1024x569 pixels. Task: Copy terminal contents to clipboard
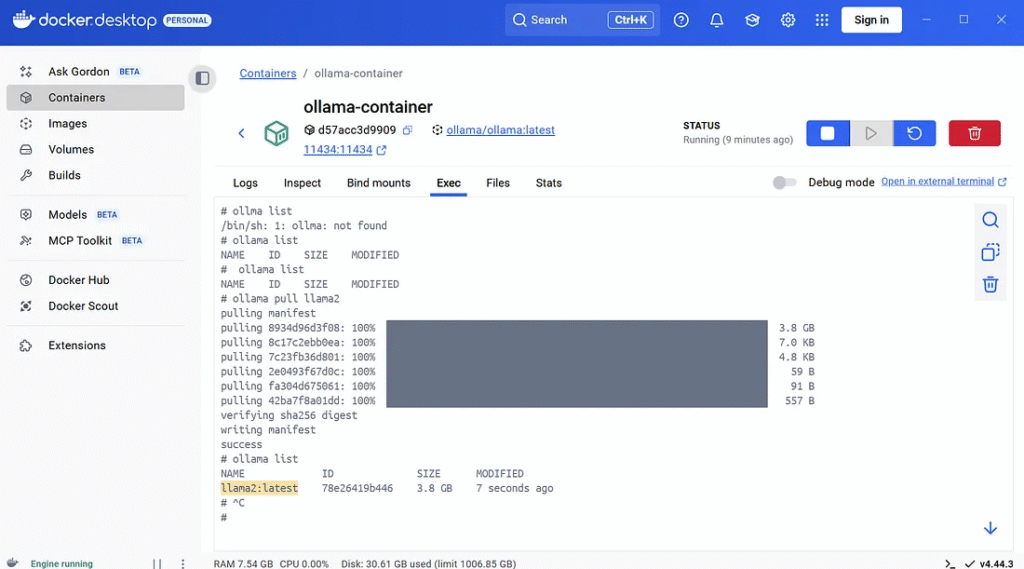pyautogui.click(x=990, y=252)
